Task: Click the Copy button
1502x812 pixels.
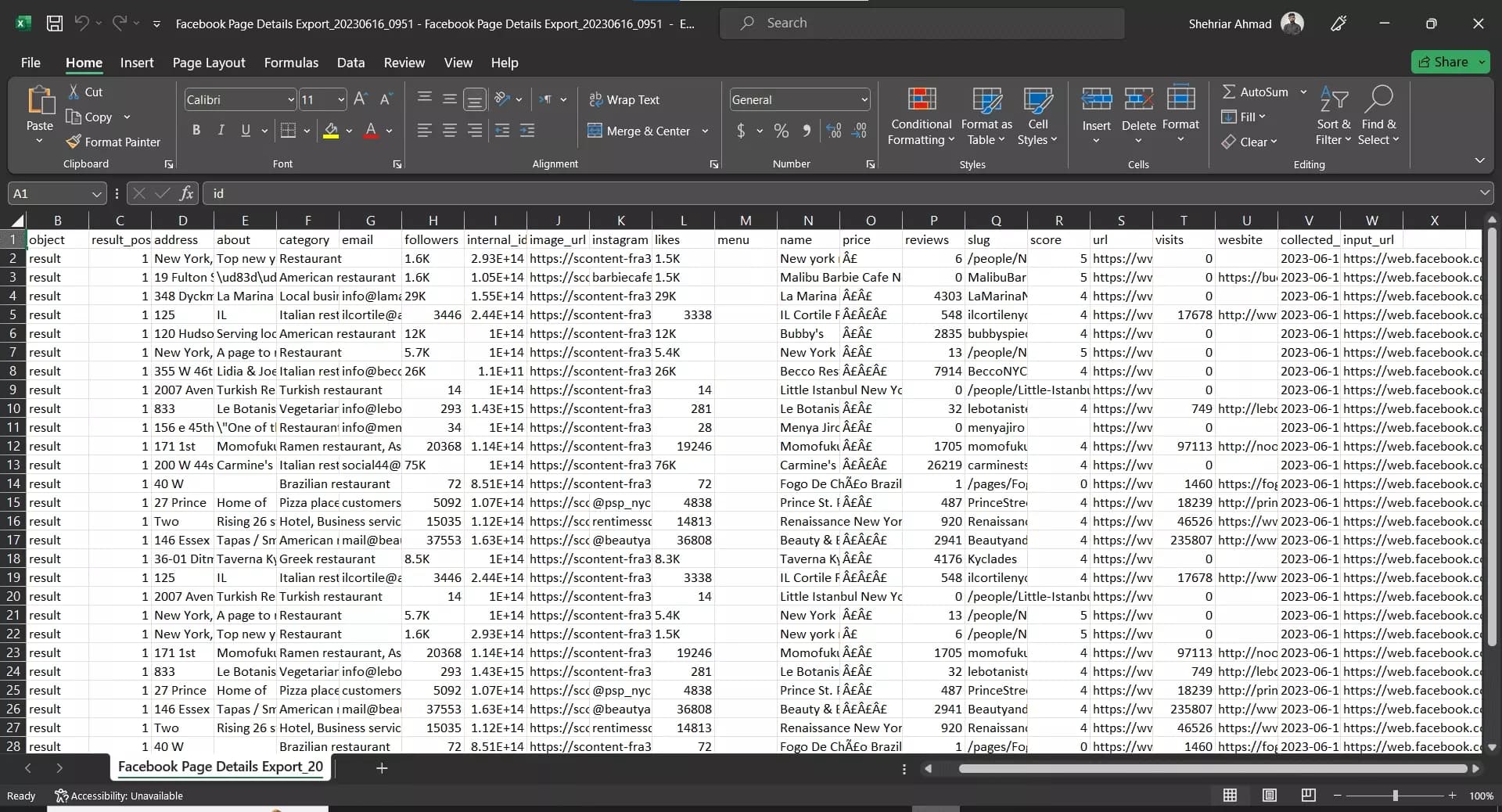Action: point(89,117)
